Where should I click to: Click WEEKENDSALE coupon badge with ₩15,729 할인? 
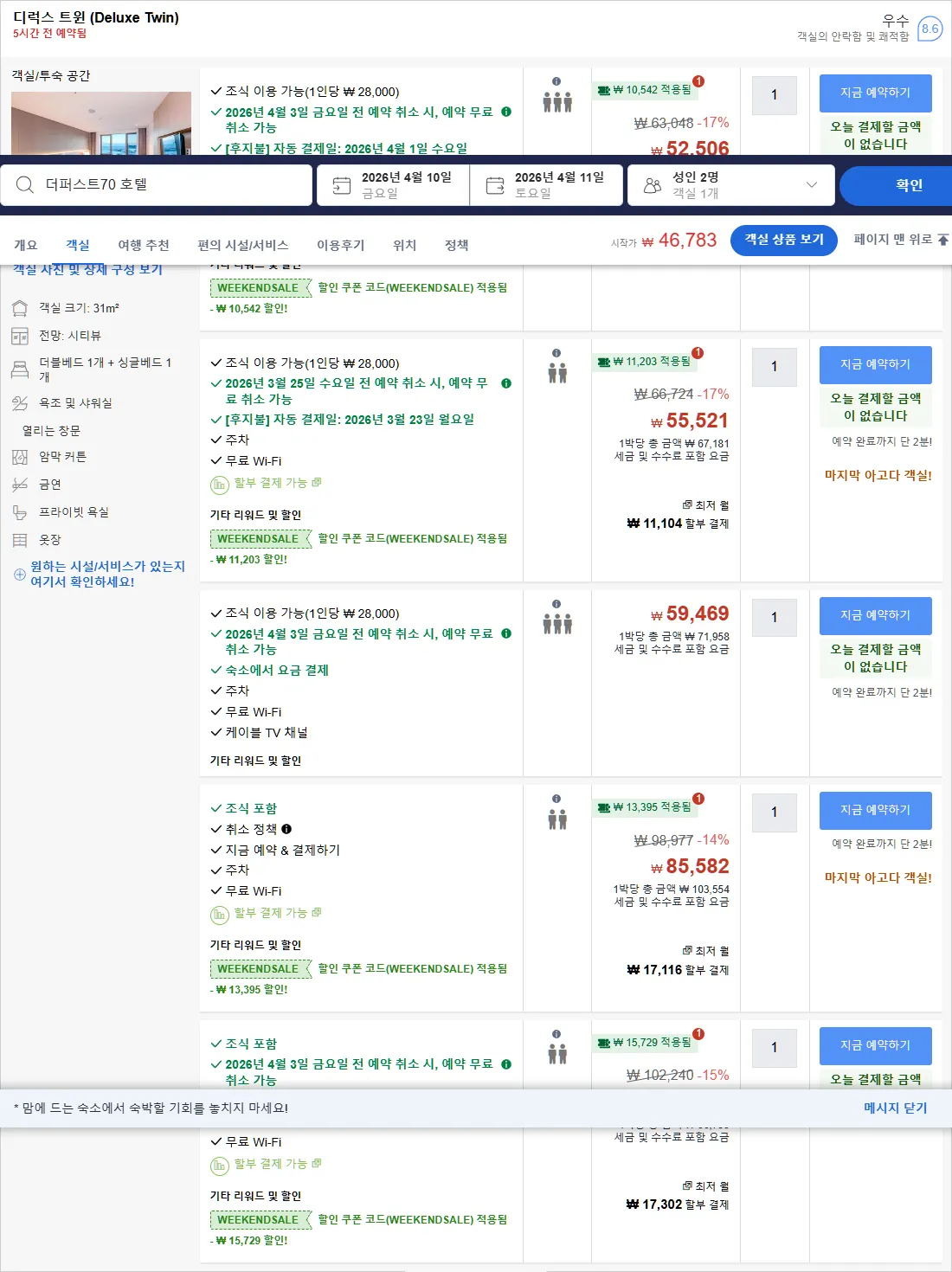tap(260, 1220)
